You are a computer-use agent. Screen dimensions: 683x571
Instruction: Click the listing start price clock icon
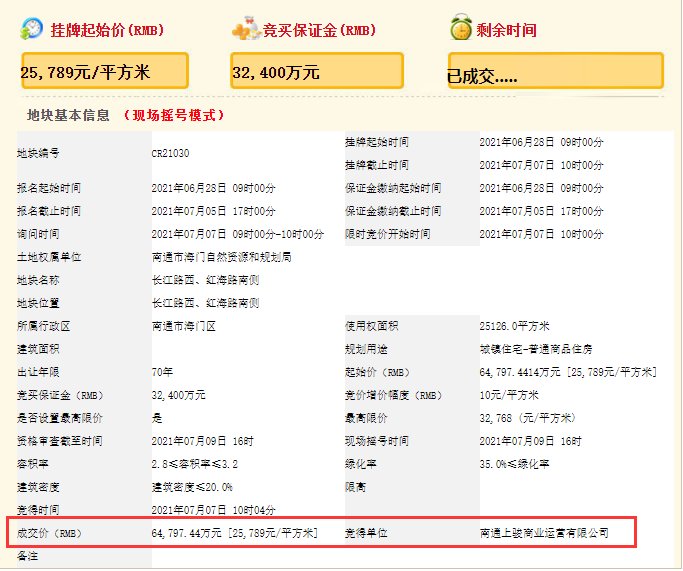click(31, 29)
